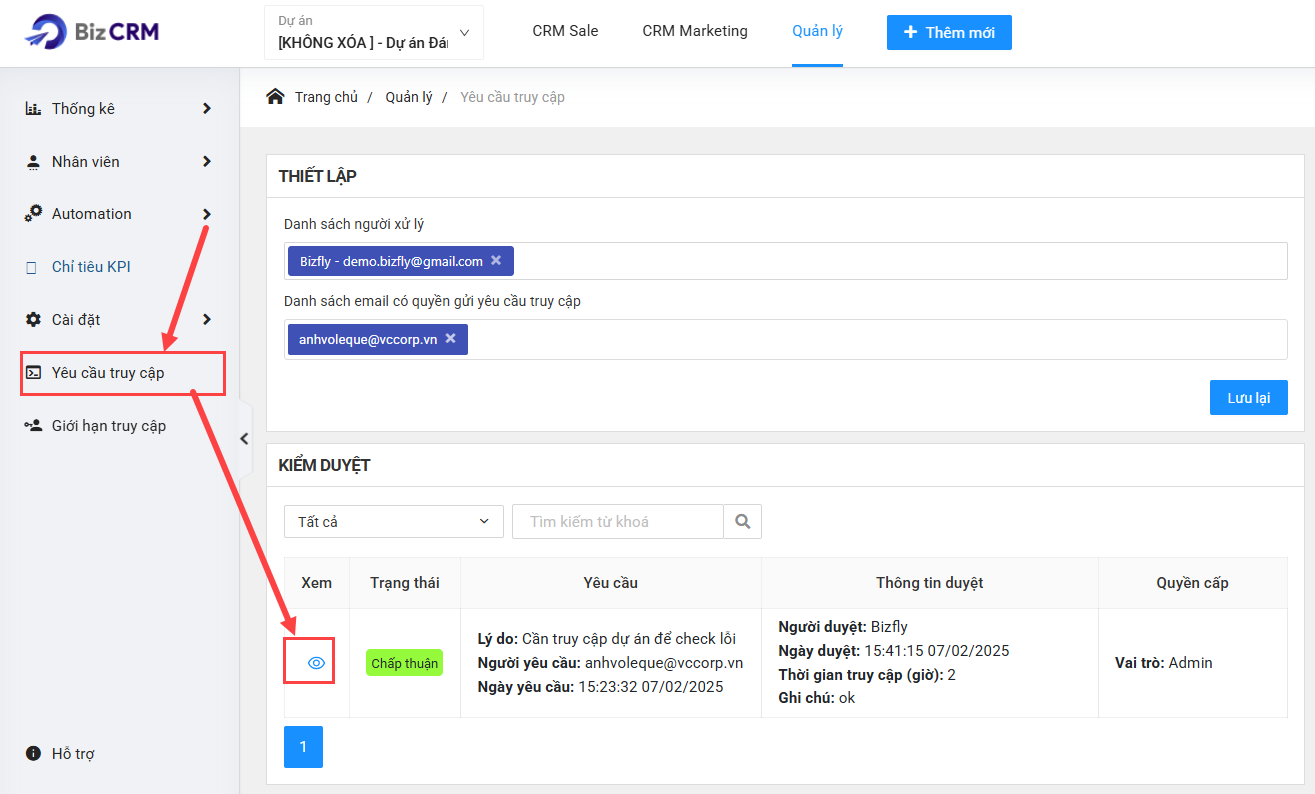Remove the anhvoleque@vccorp.vn tag
1315x794 pixels.
[x=450, y=339]
